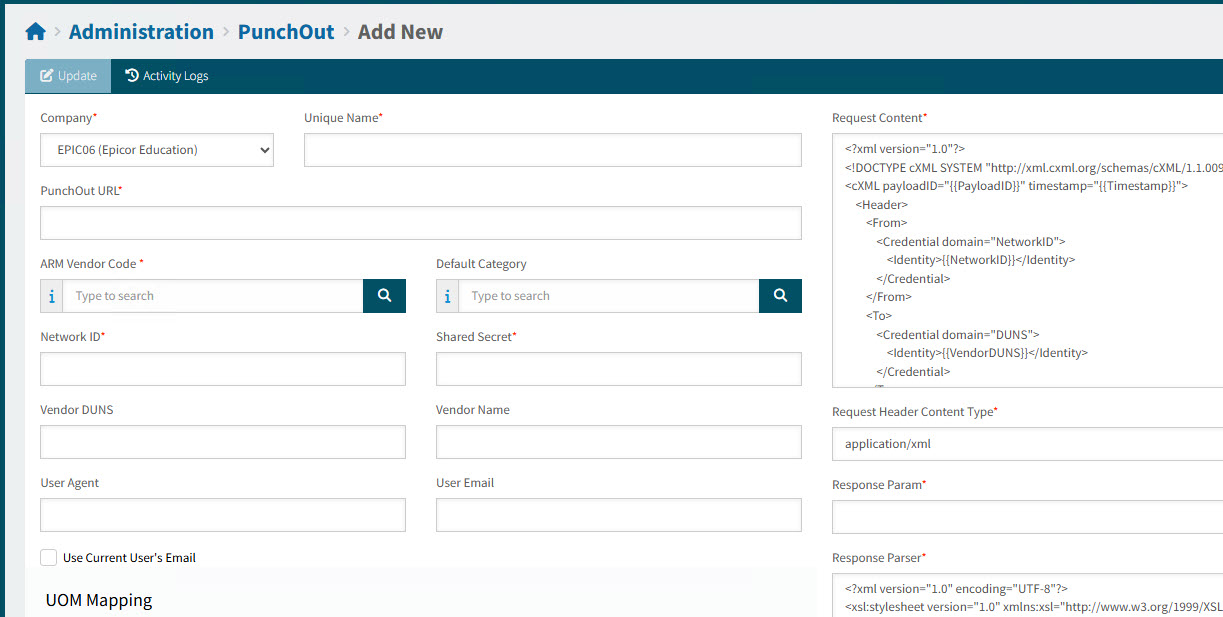The width and height of the screenshot is (1223, 617).
Task: Click the info icon beside ARM Vendor Code
Action: (52, 296)
